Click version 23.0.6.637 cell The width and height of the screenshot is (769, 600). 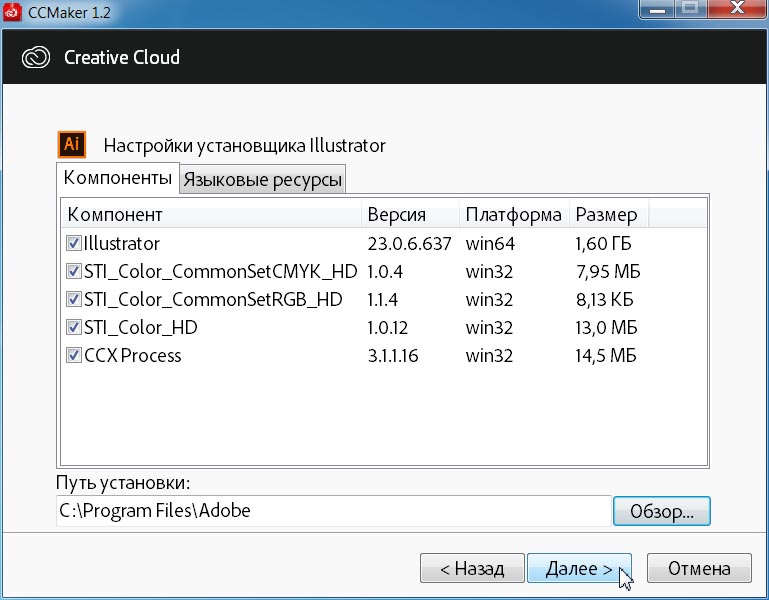point(410,243)
